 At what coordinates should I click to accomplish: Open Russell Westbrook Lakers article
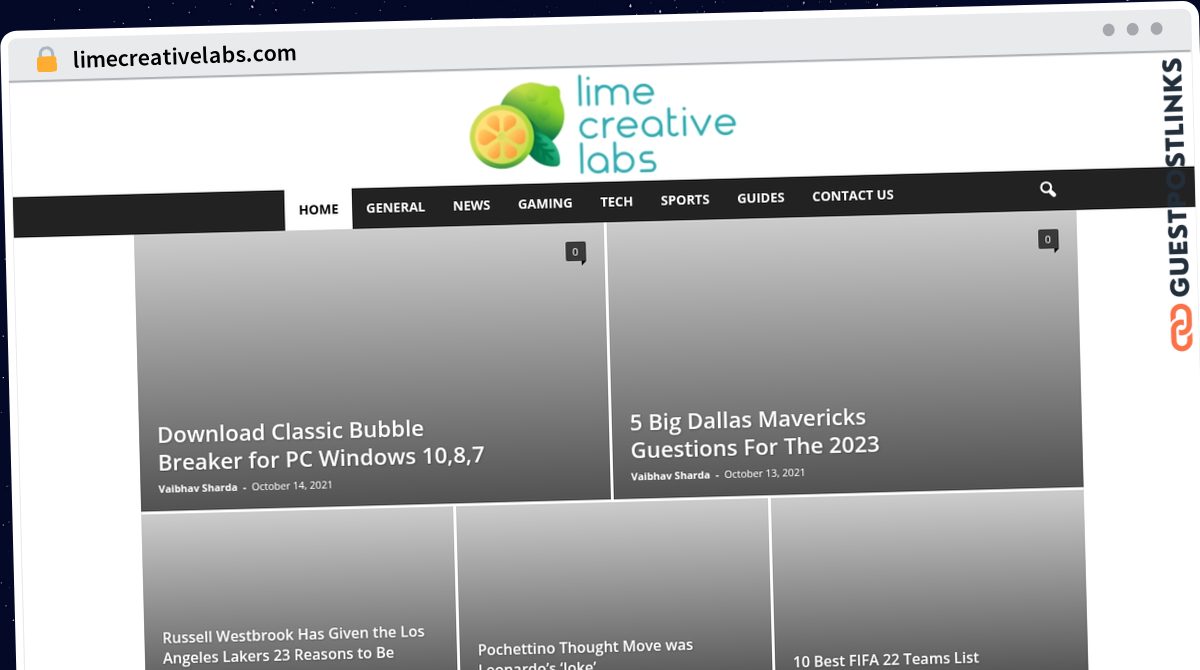294,644
